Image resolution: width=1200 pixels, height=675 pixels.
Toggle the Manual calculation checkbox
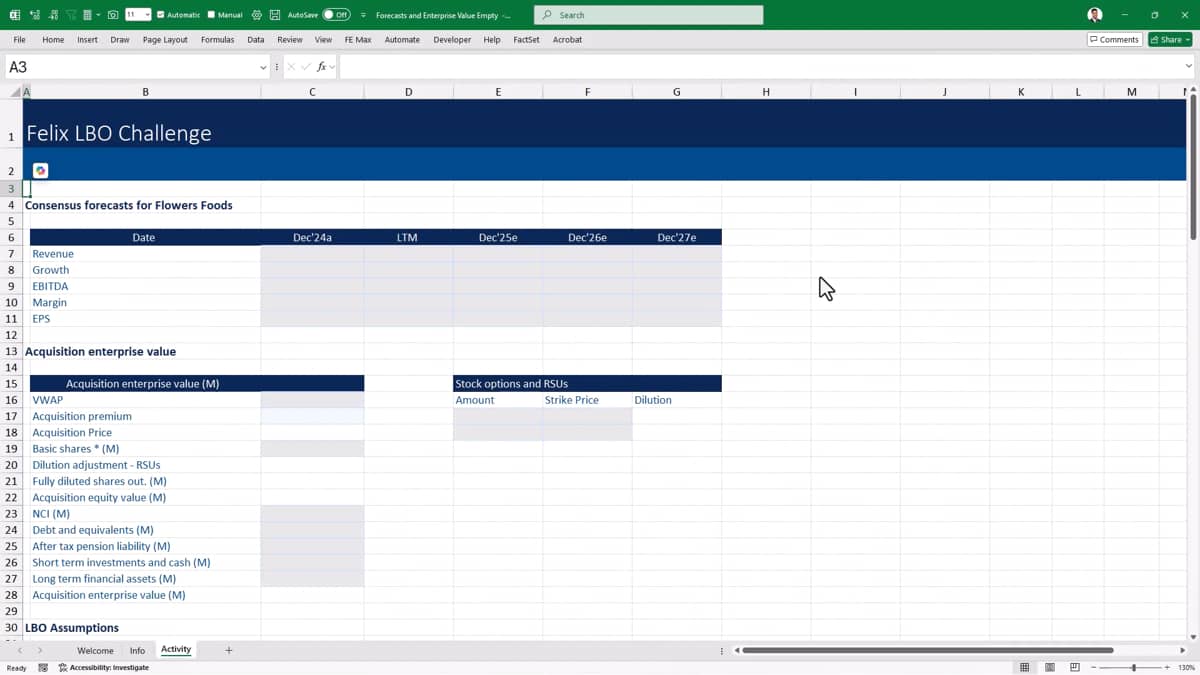pyautogui.click(x=211, y=15)
